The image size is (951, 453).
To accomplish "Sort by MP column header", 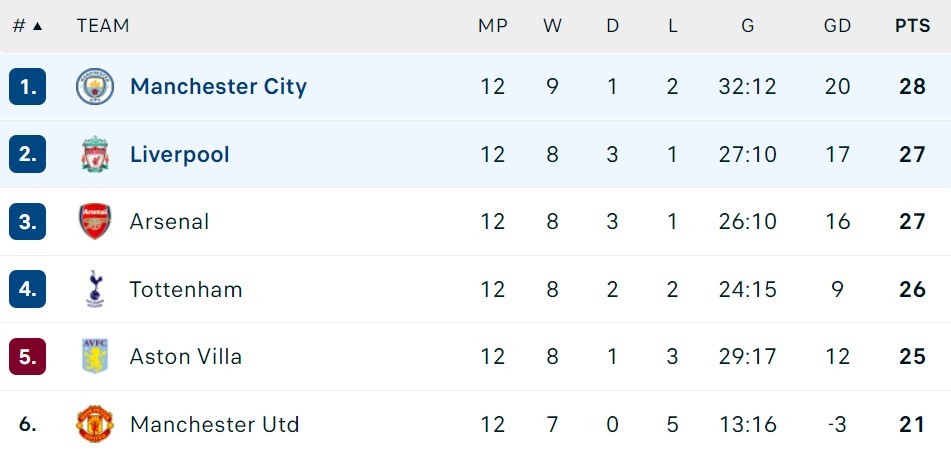I will pos(492,26).
